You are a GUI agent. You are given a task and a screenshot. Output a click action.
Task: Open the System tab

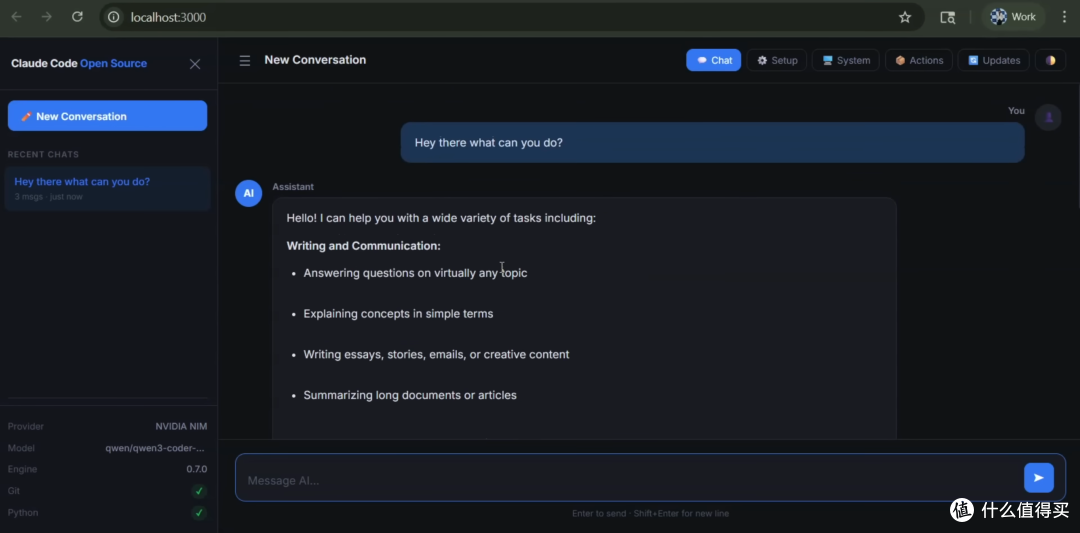coord(845,60)
